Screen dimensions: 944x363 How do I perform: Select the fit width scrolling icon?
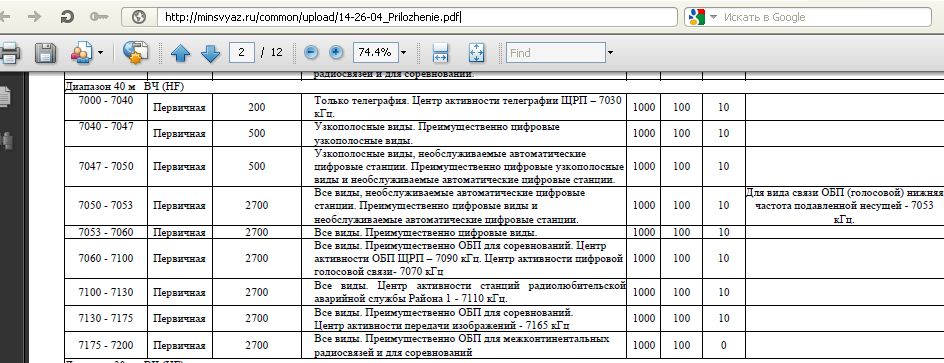click(440, 53)
